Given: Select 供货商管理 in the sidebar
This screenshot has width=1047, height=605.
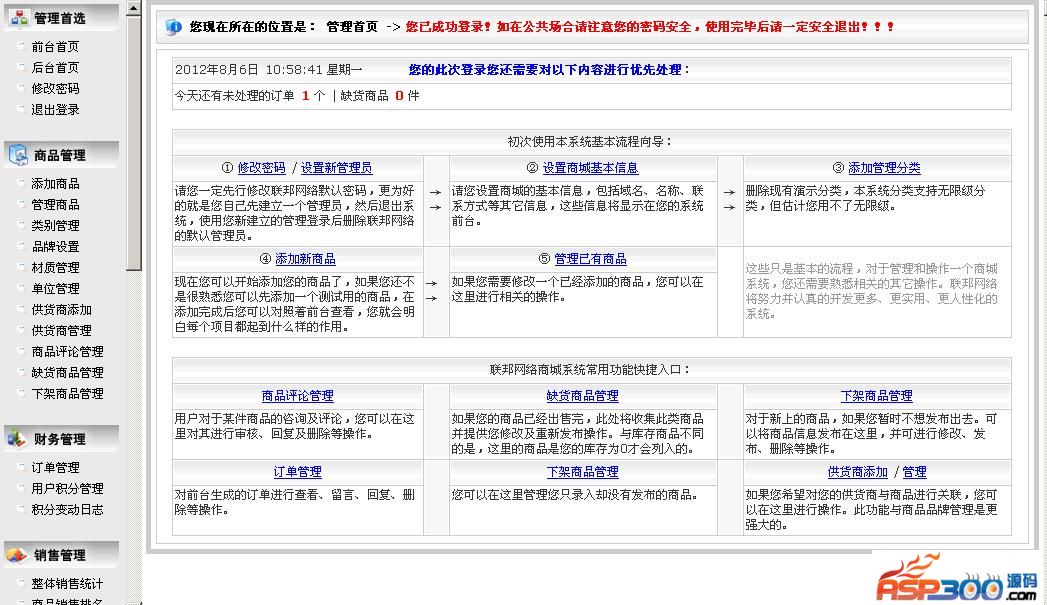Looking at the screenshot, I should 61,331.
